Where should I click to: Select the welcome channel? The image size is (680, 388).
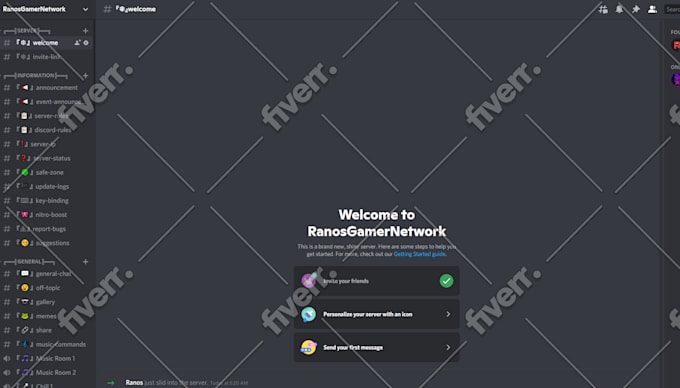pyautogui.click(x=47, y=42)
